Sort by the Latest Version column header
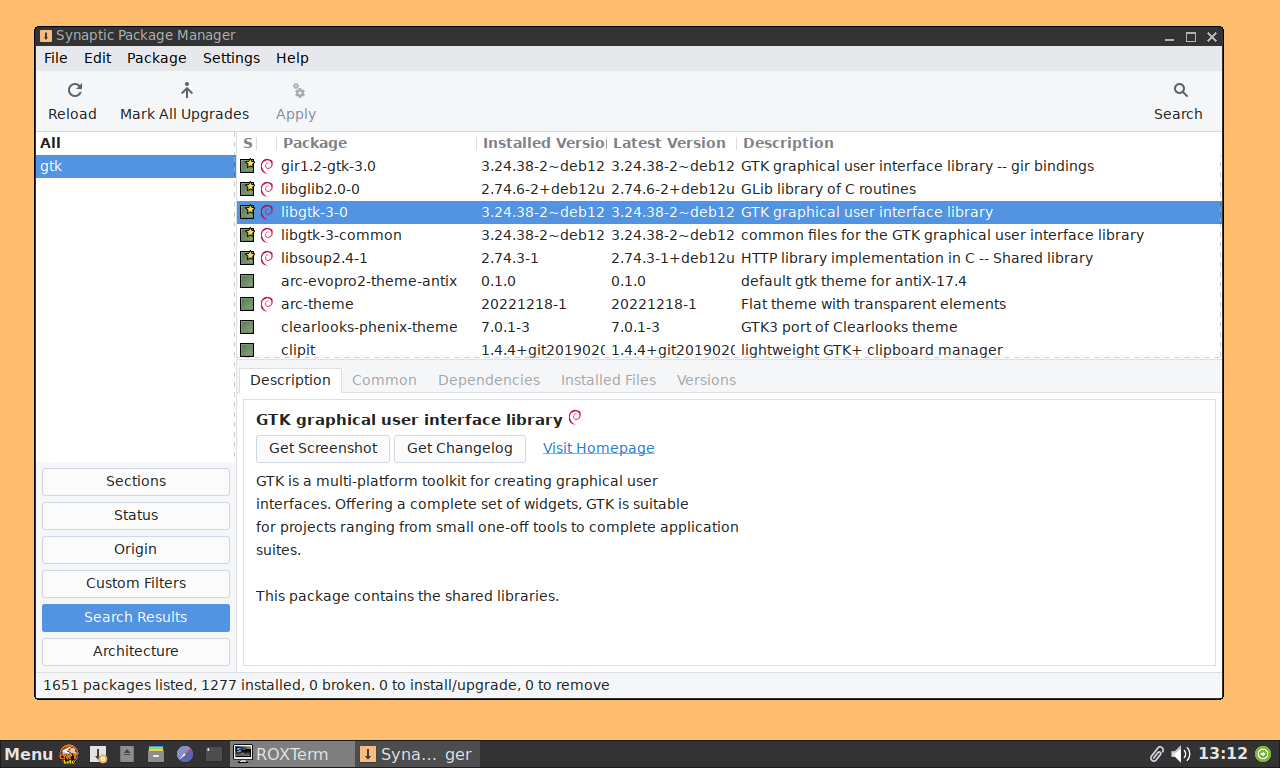Screen dimensions: 1280x768 click(671, 143)
